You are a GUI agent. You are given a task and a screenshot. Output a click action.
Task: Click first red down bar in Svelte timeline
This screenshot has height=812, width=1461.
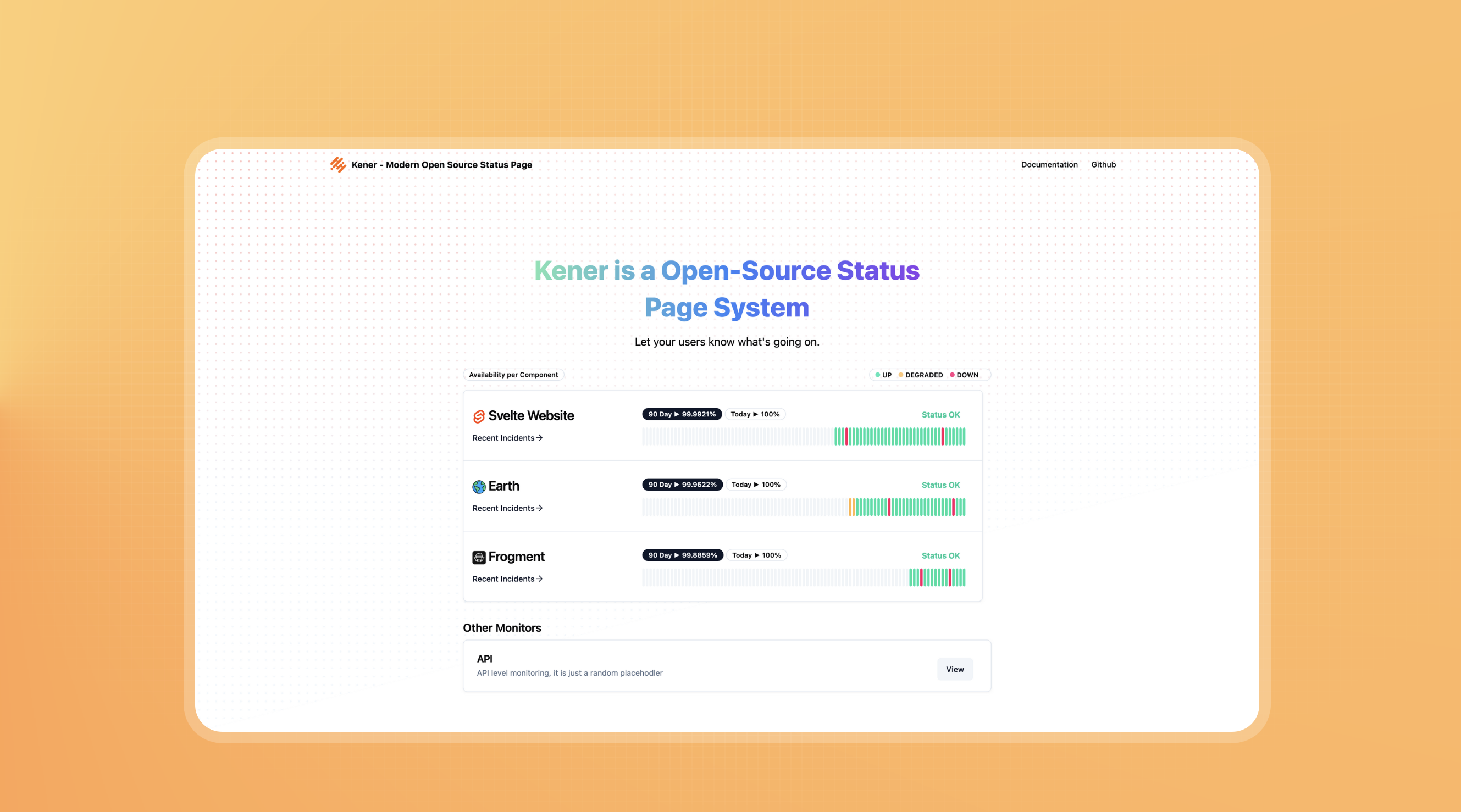click(846, 437)
